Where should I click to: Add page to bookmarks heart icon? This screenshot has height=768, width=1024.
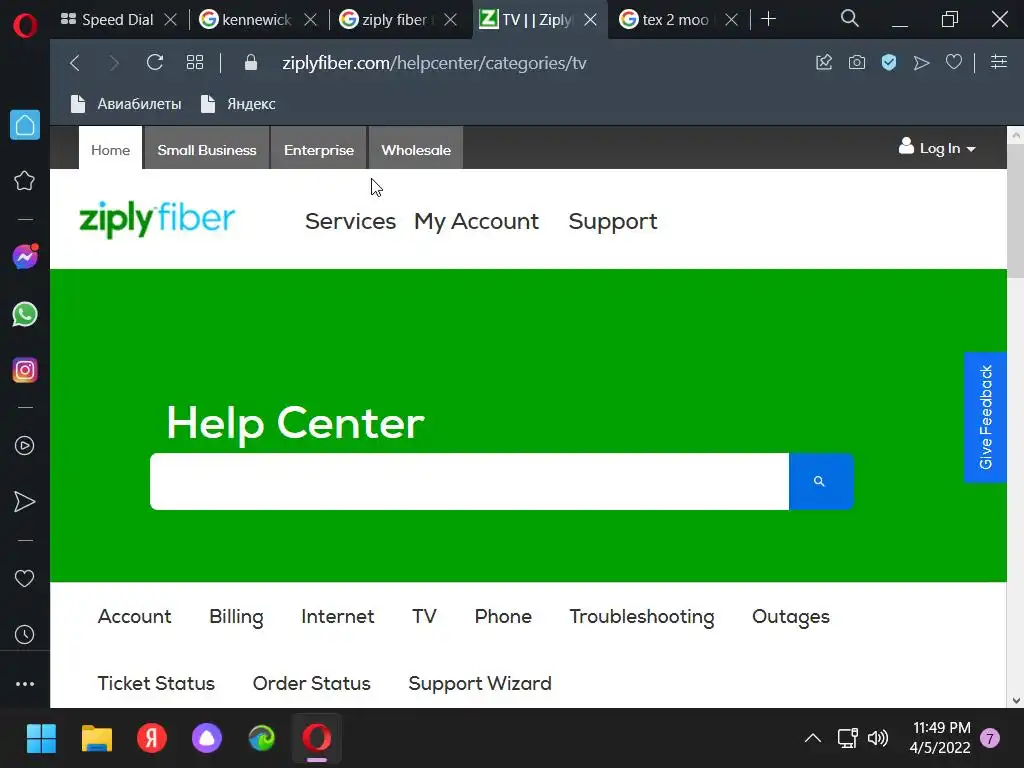click(954, 62)
